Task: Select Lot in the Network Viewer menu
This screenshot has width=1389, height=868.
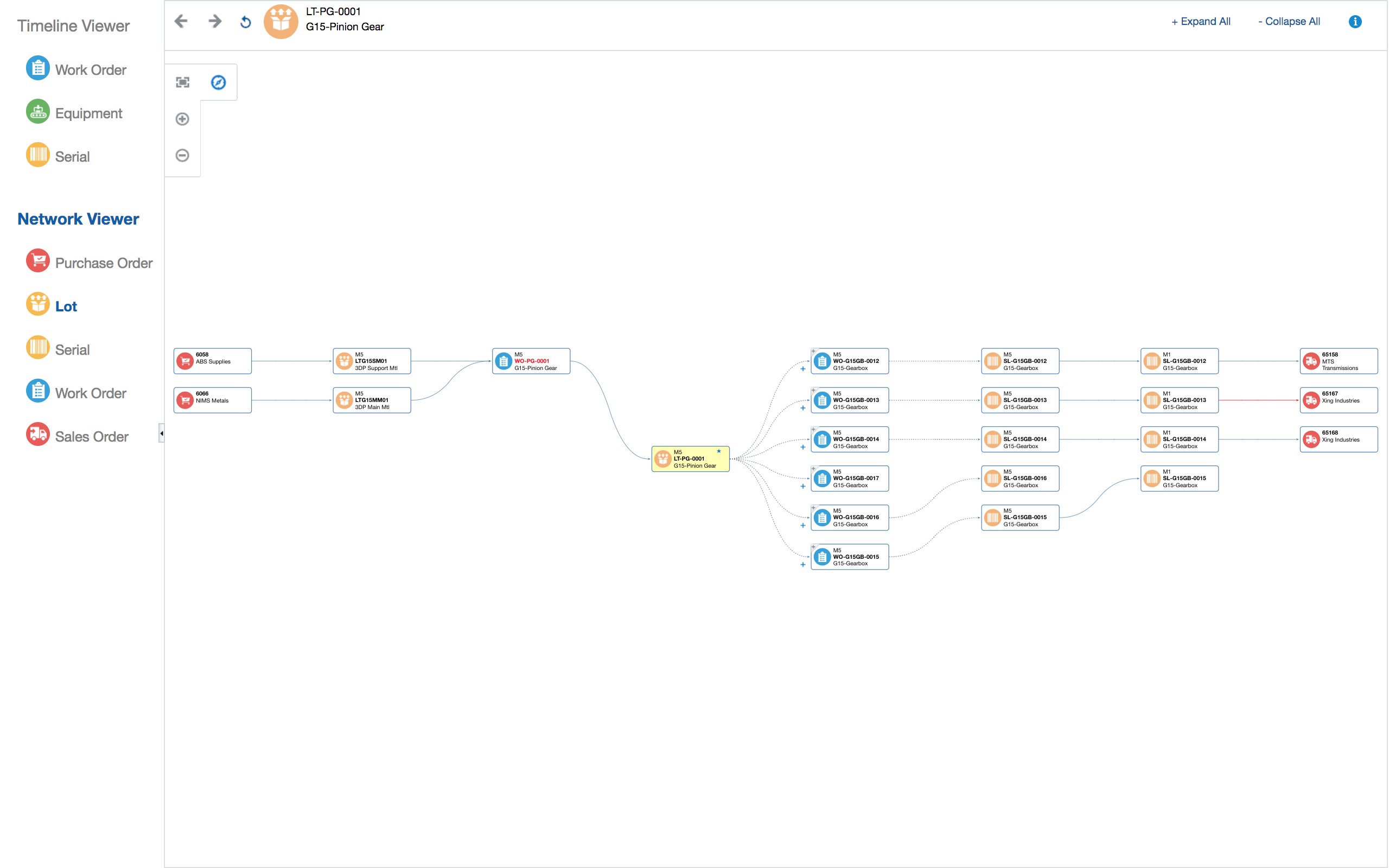Action: (66, 306)
